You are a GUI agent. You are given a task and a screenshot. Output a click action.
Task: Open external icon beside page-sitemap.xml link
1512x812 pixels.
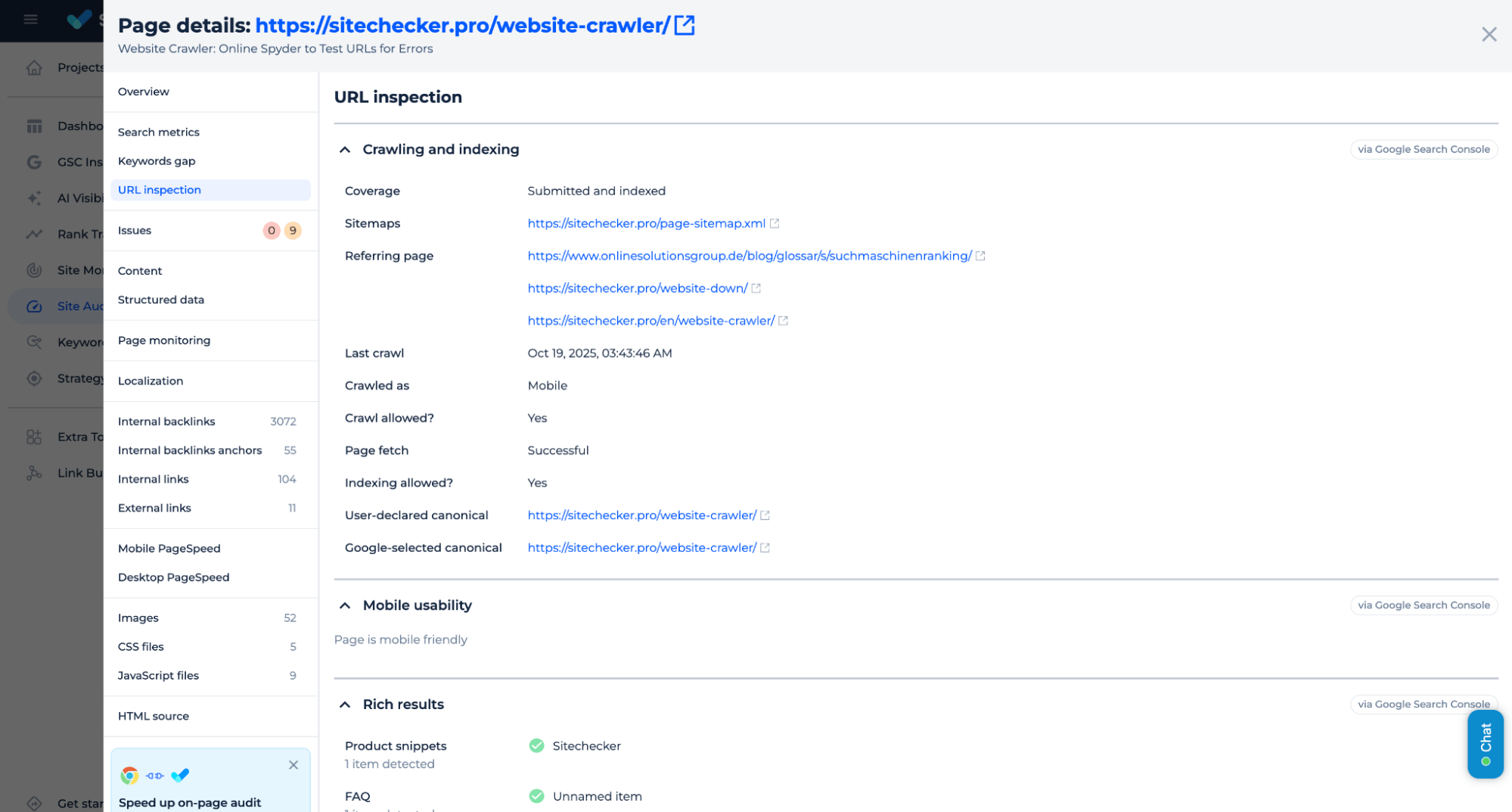774,223
